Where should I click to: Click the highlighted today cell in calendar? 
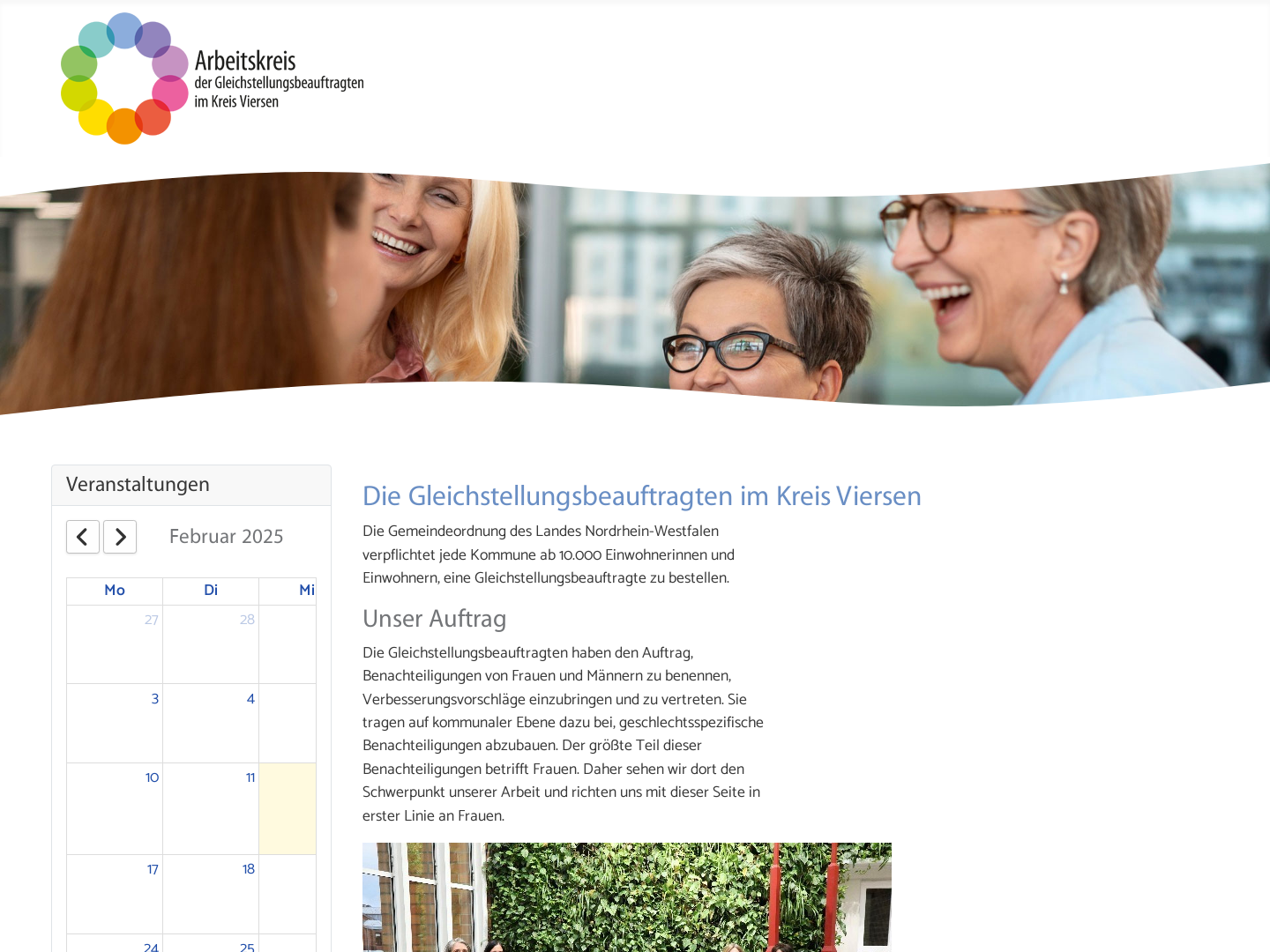[x=288, y=808]
